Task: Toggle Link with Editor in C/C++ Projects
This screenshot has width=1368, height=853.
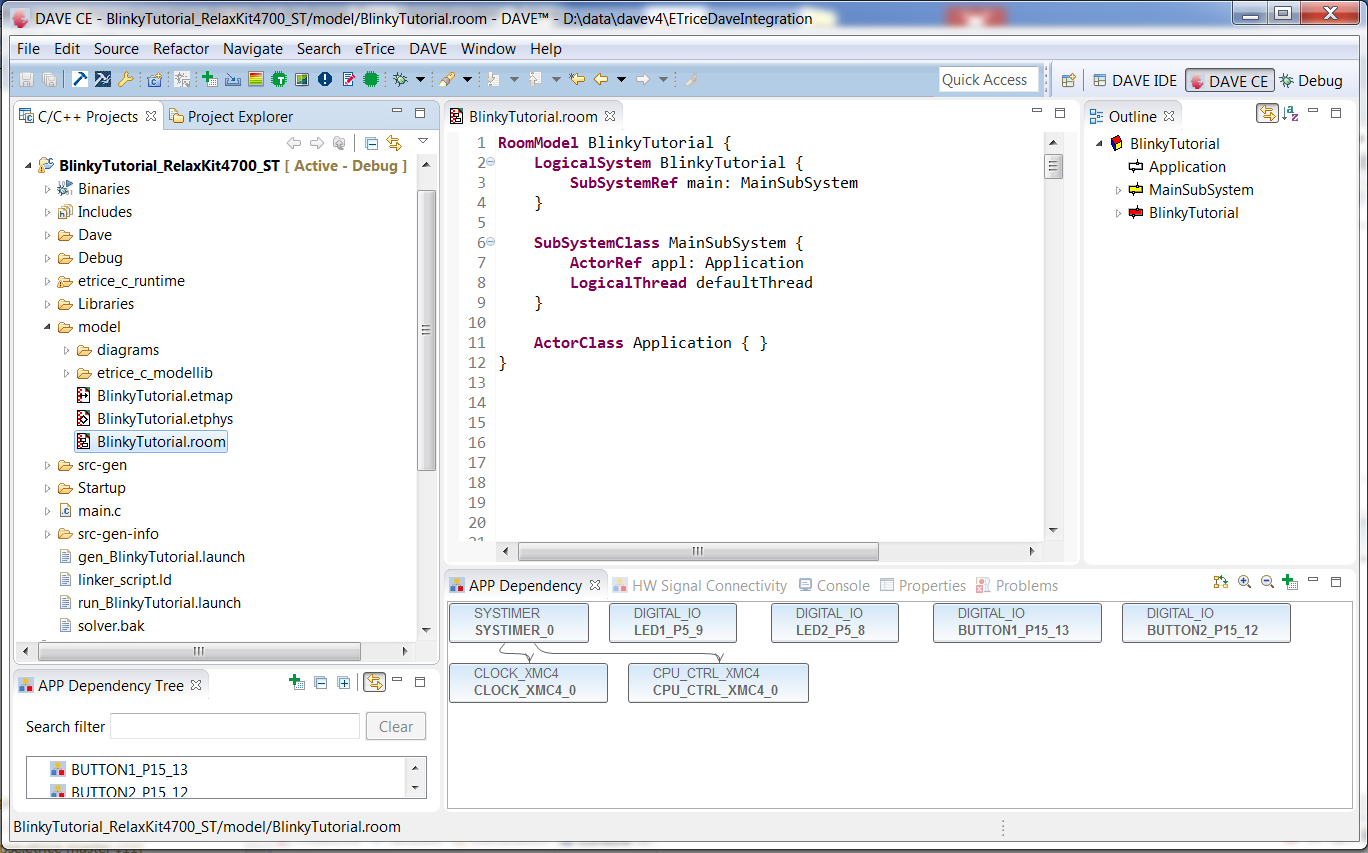Action: point(394,143)
